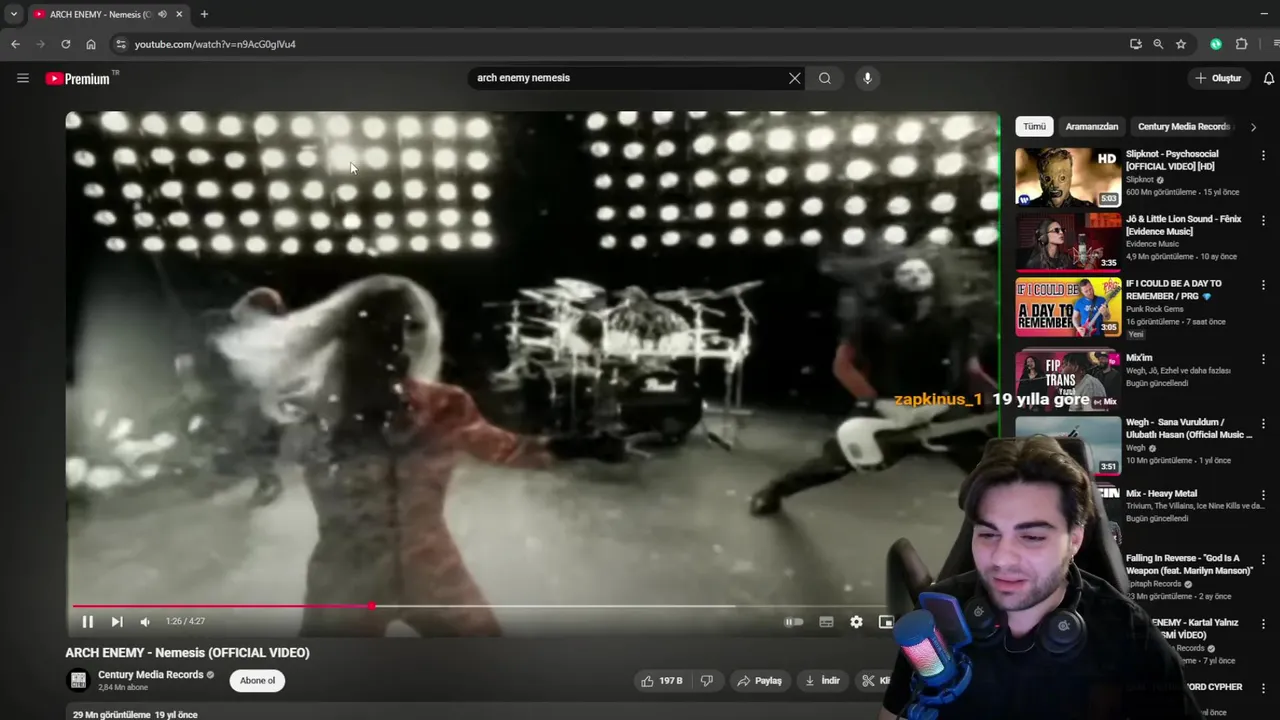Click the green circular extension icon
Image resolution: width=1280 pixels, height=720 pixels.
[1216, 44]
